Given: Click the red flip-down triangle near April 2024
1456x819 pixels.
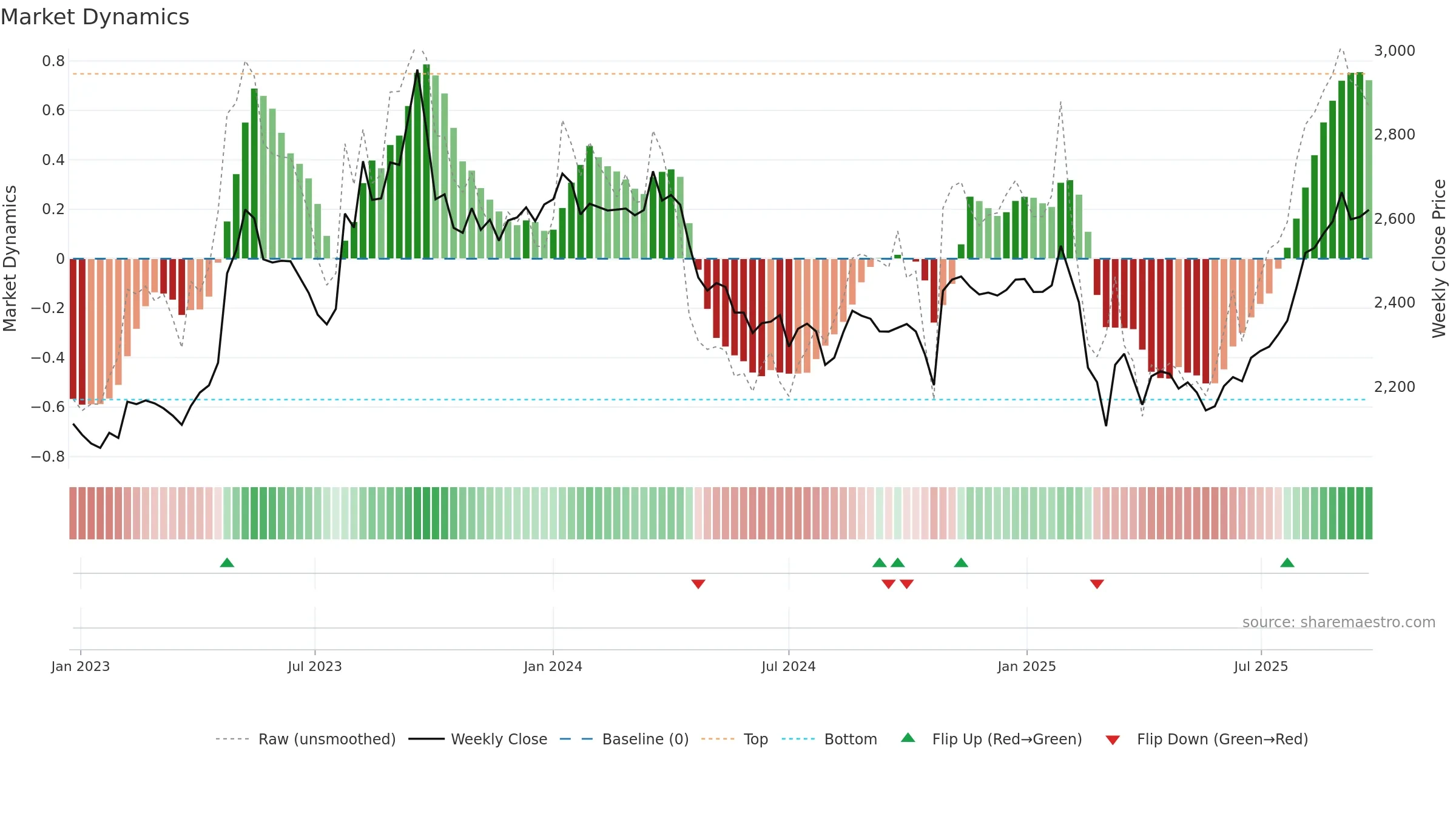Looking at the screenshot, I should pyautogui.click(x=698, y=584).
